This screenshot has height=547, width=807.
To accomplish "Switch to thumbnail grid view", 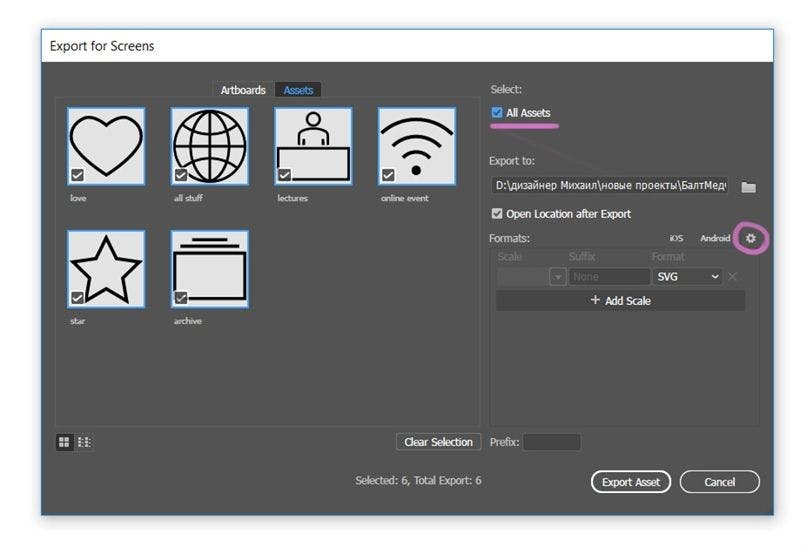I will [65, 442].
